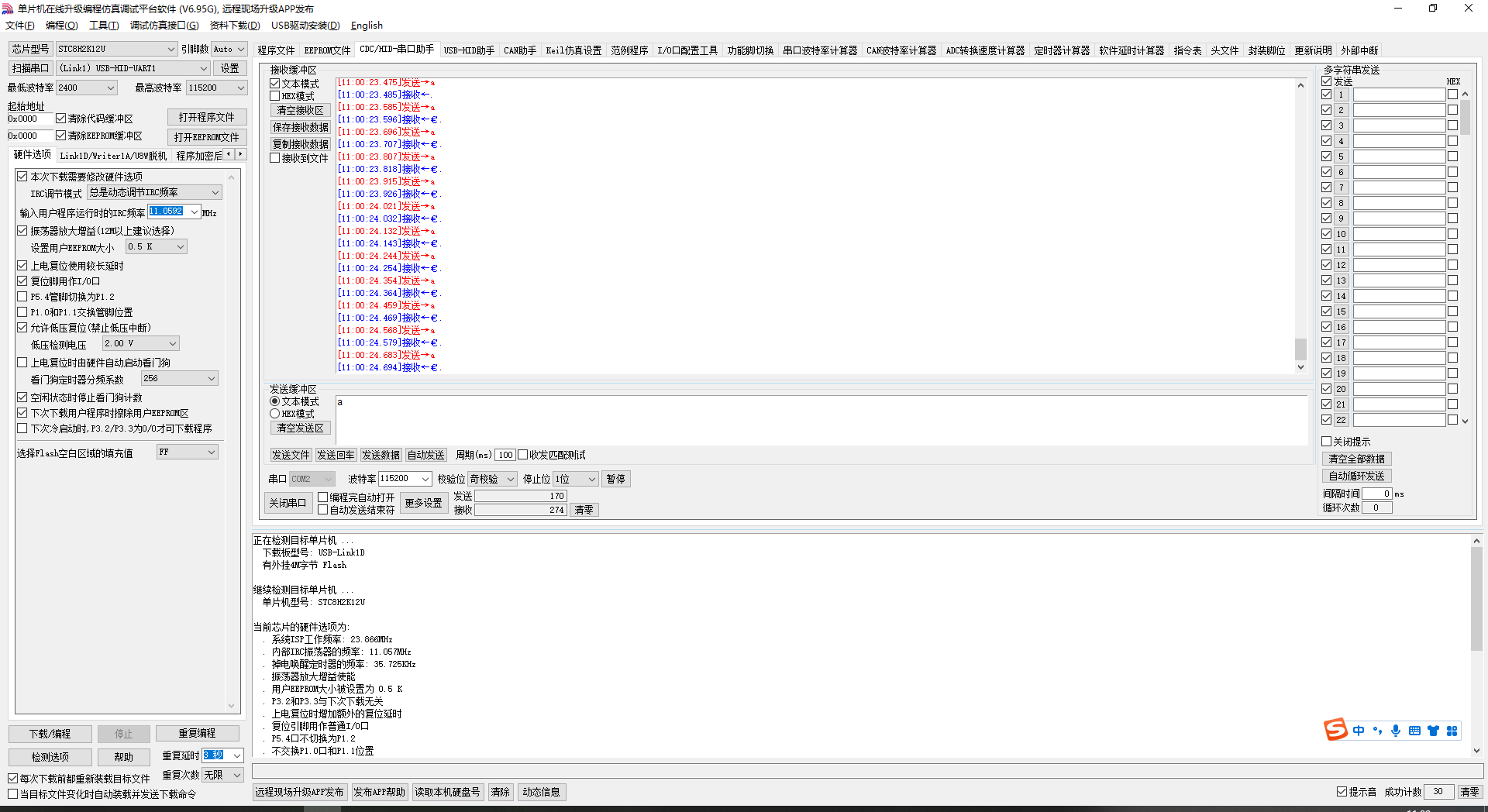
Task: Click 打开程序文件 button
Action: (207, 117)
